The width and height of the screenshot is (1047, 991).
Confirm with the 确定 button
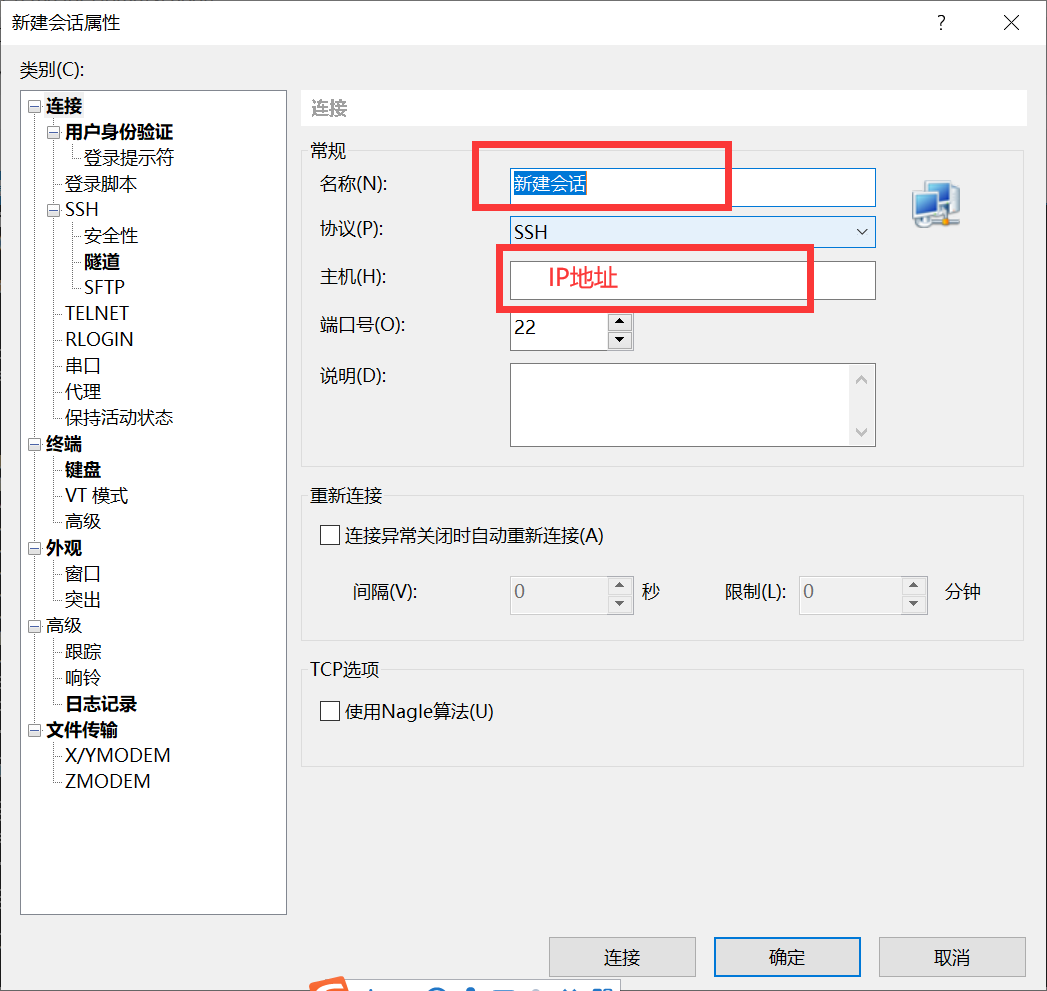click(787, 957)
